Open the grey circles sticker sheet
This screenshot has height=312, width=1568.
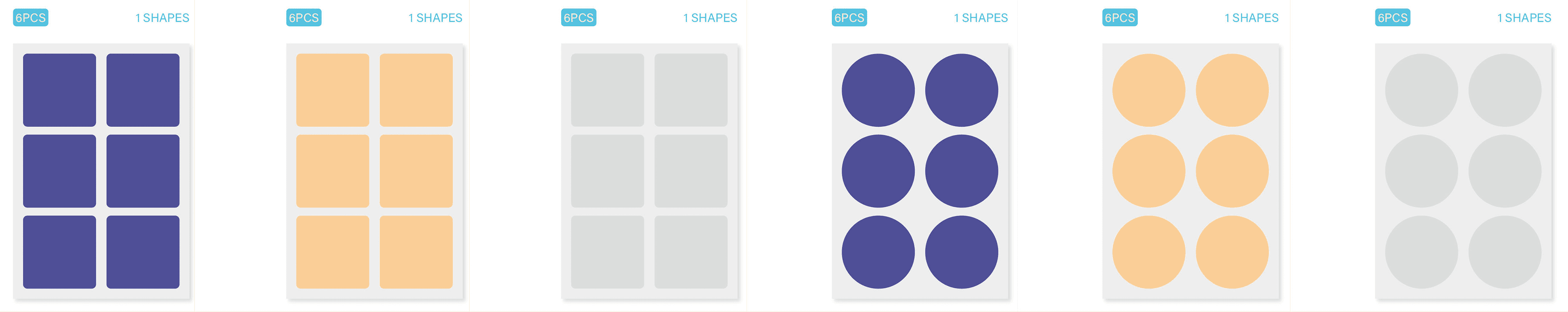pyautogui.click(x=1463, y=171)
